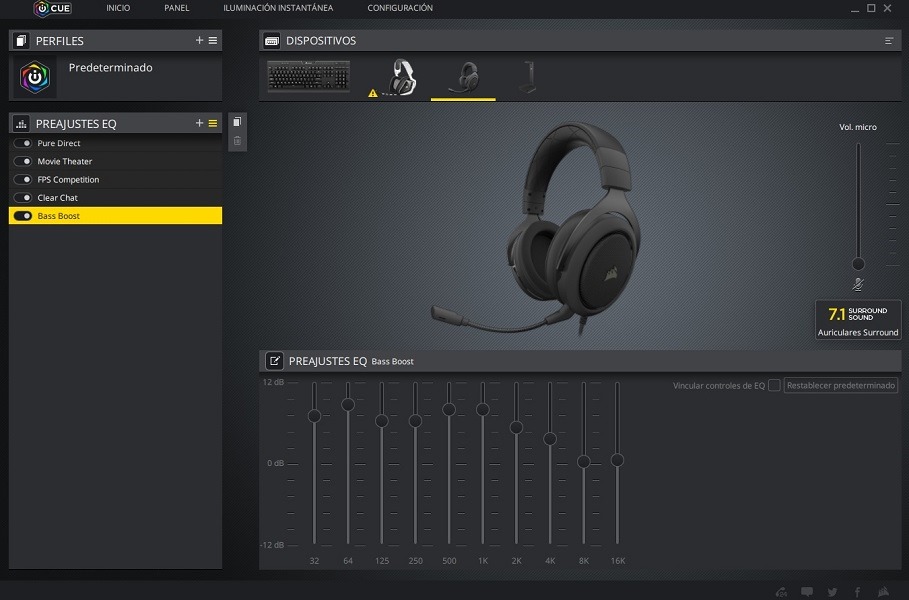Click the copy preset icon
The height and width of the screenshot is (600, 909).
point(237,122)
